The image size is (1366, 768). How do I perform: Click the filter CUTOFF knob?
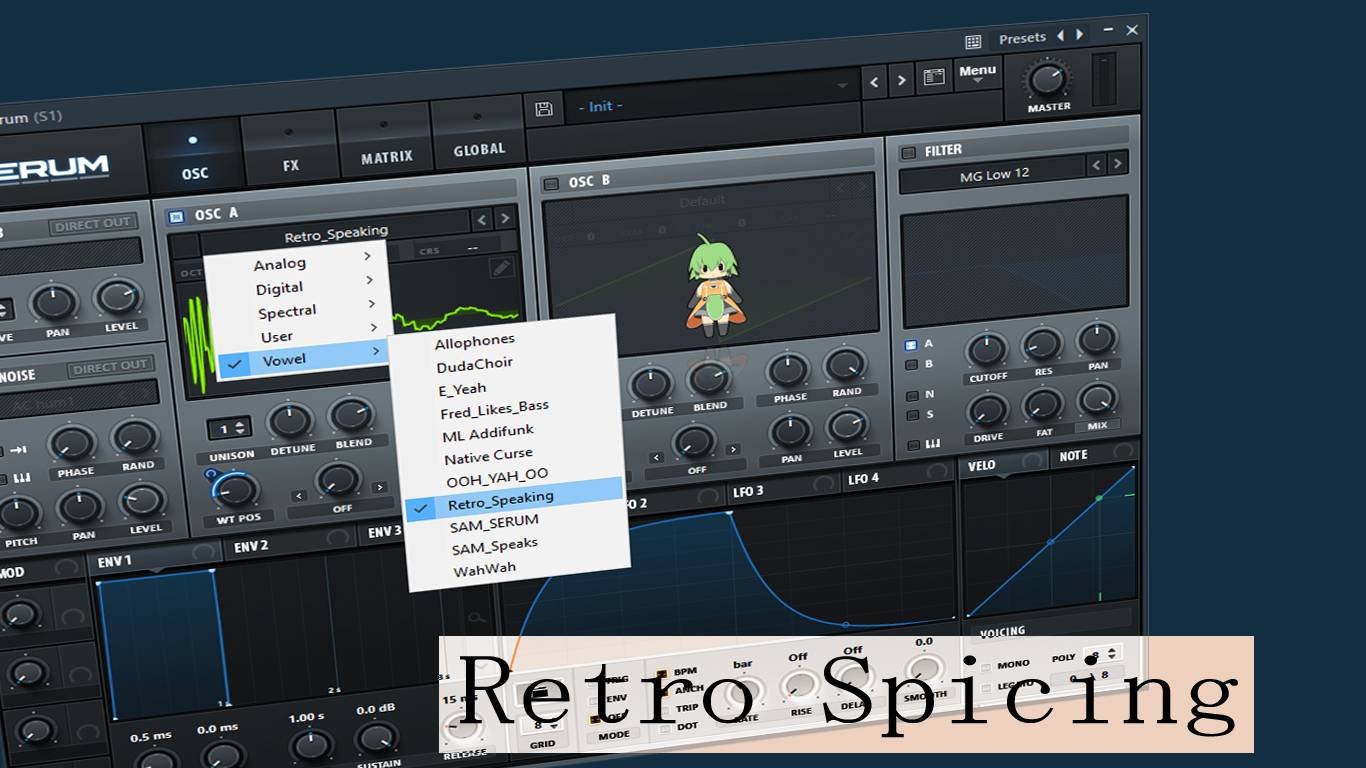point(986,351)
